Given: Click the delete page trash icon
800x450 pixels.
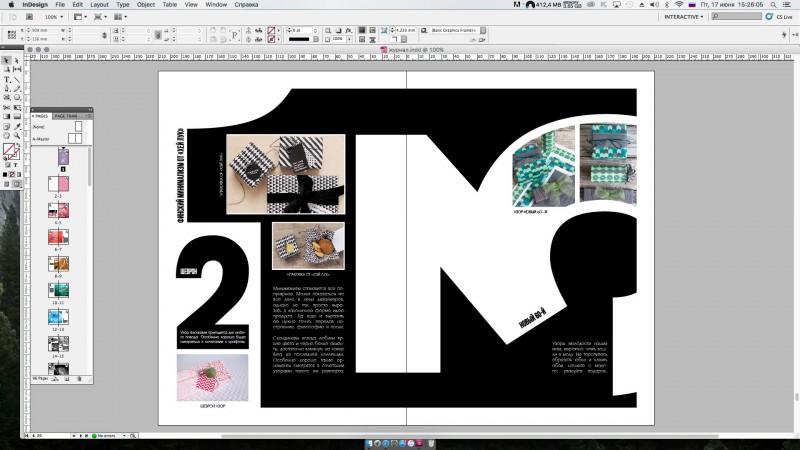Looking at the screenshot, I should (79, 379).
